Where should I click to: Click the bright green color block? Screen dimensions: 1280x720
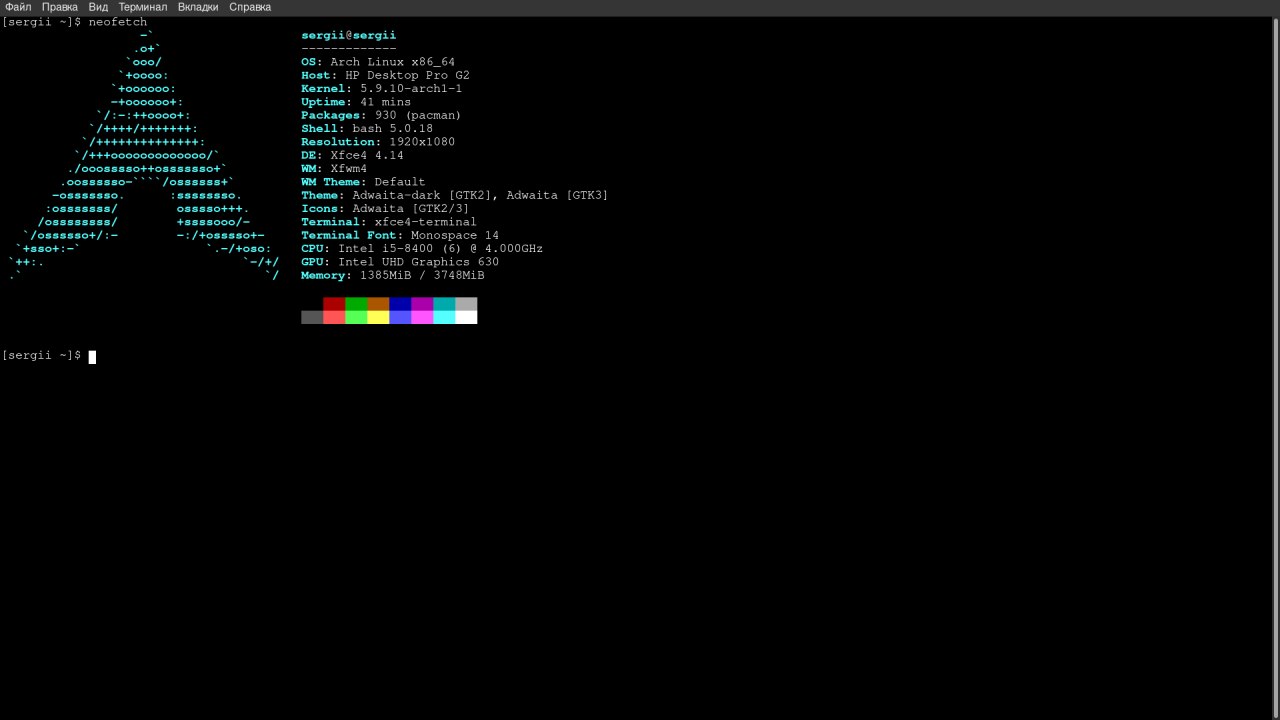point(356,317)
